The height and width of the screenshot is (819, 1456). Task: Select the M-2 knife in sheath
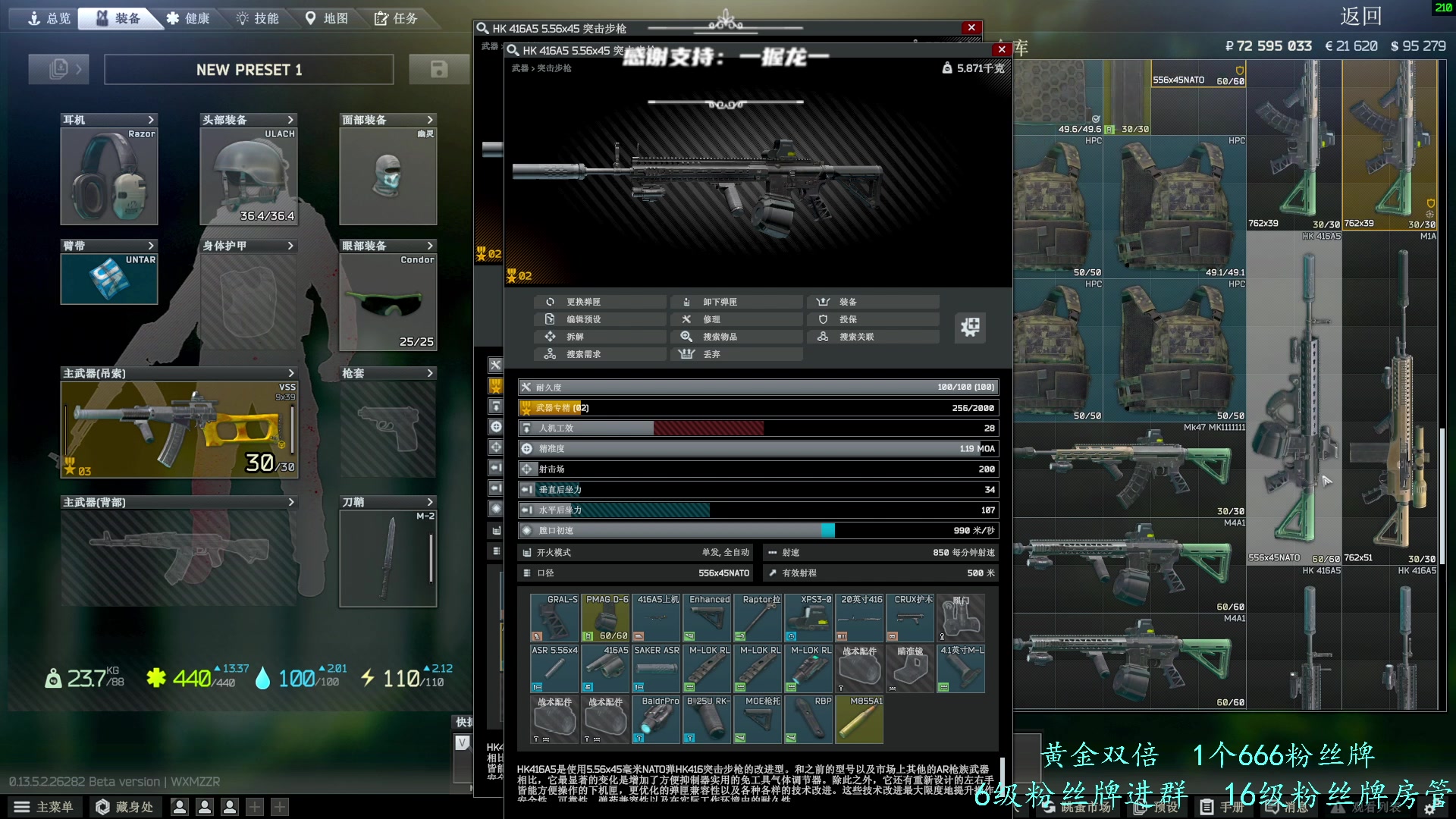tap(388, 559)
